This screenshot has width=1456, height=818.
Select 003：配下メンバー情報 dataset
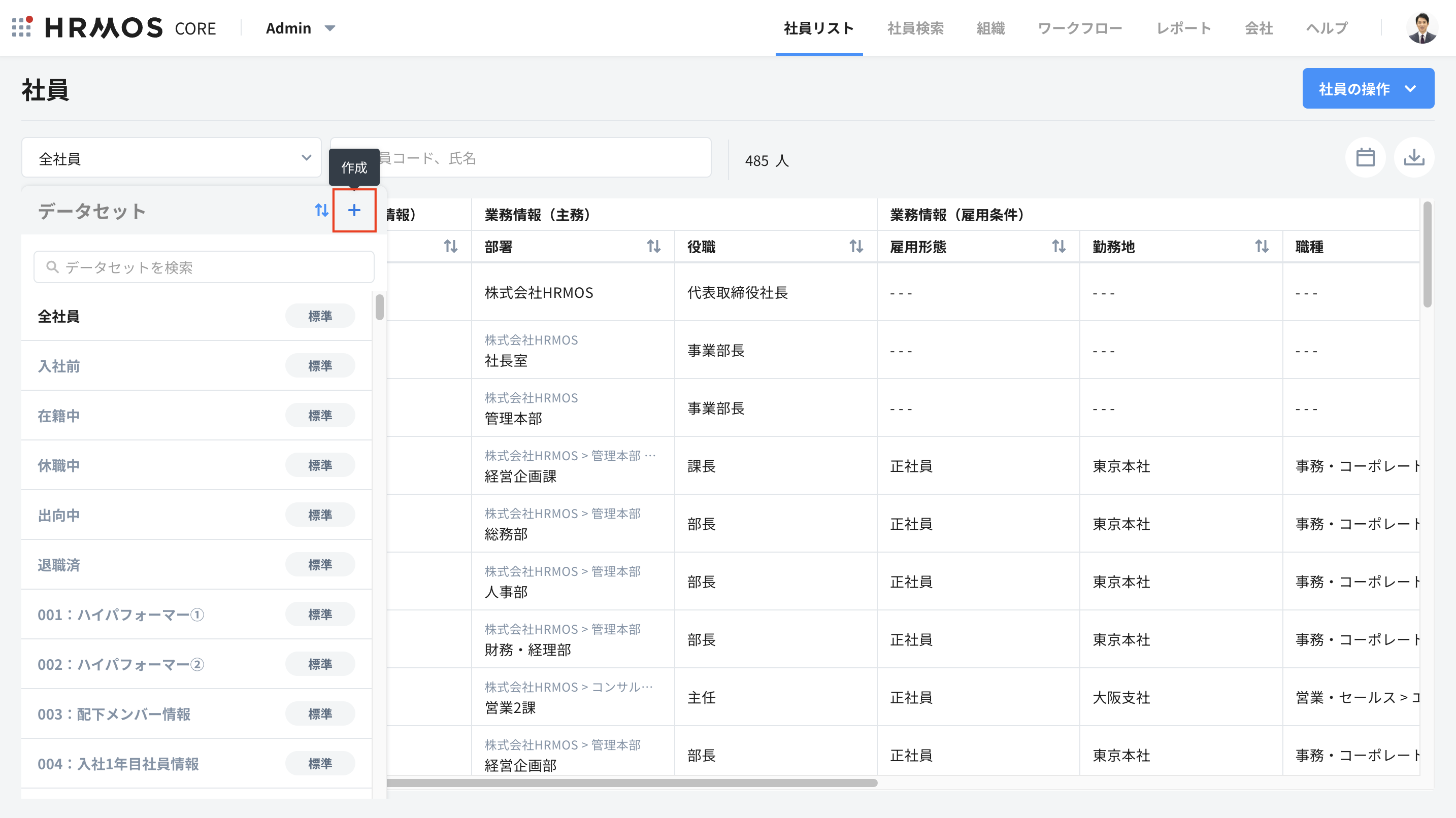114,714
